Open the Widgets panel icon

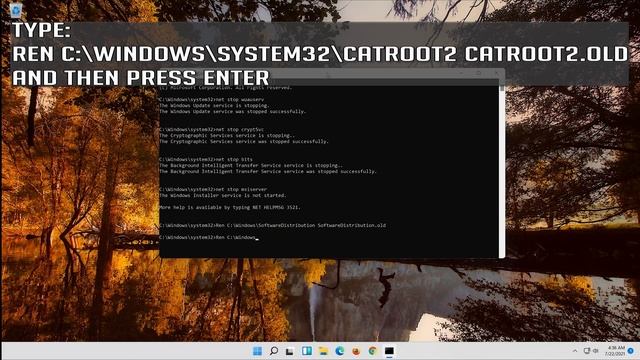307,351
